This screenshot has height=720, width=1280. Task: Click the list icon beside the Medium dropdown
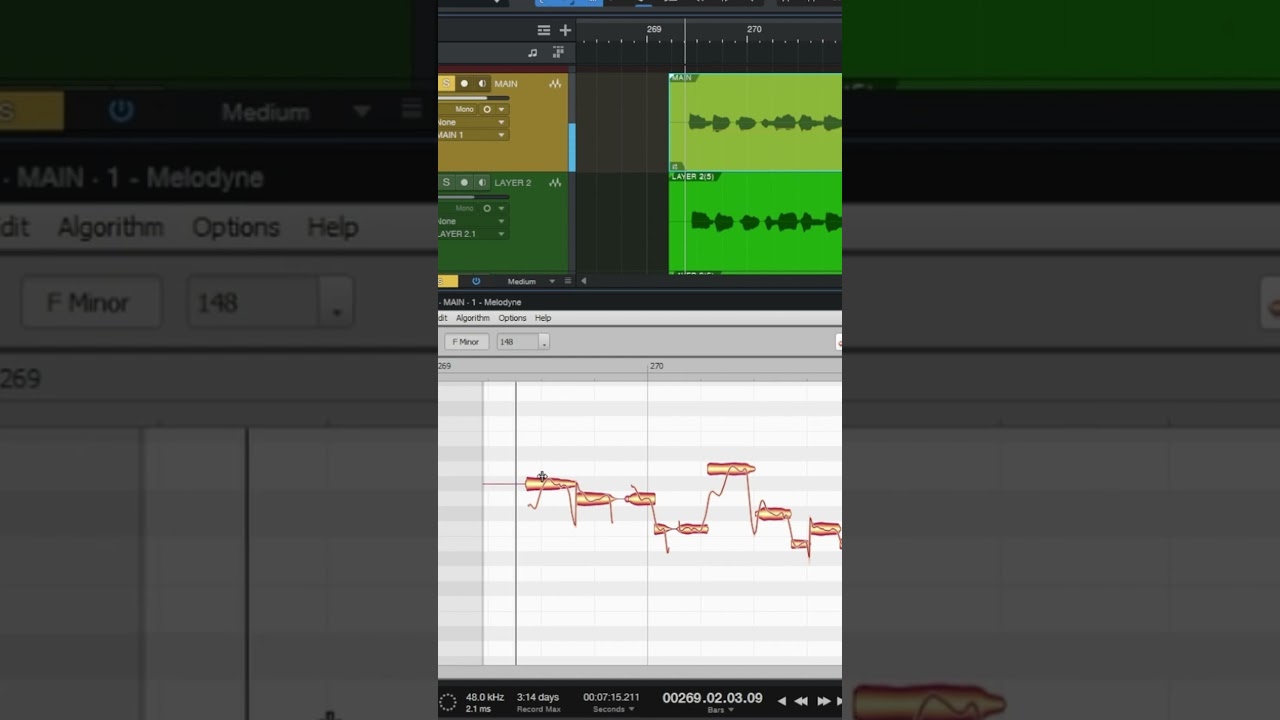(x=568, y=281)
